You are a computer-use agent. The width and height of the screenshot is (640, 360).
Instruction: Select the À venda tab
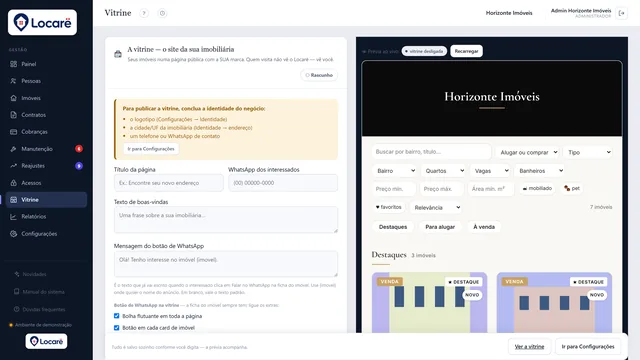(x=484, y=227)
